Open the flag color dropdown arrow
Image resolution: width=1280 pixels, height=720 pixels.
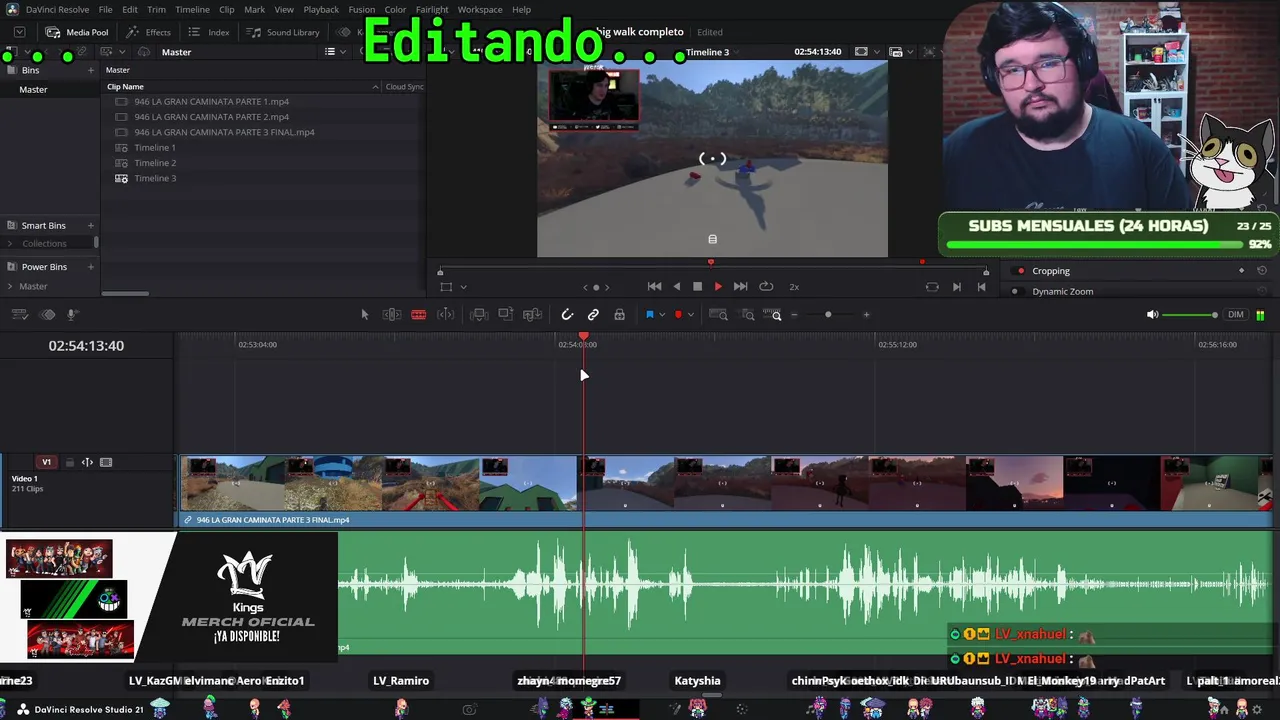[661, 315]
